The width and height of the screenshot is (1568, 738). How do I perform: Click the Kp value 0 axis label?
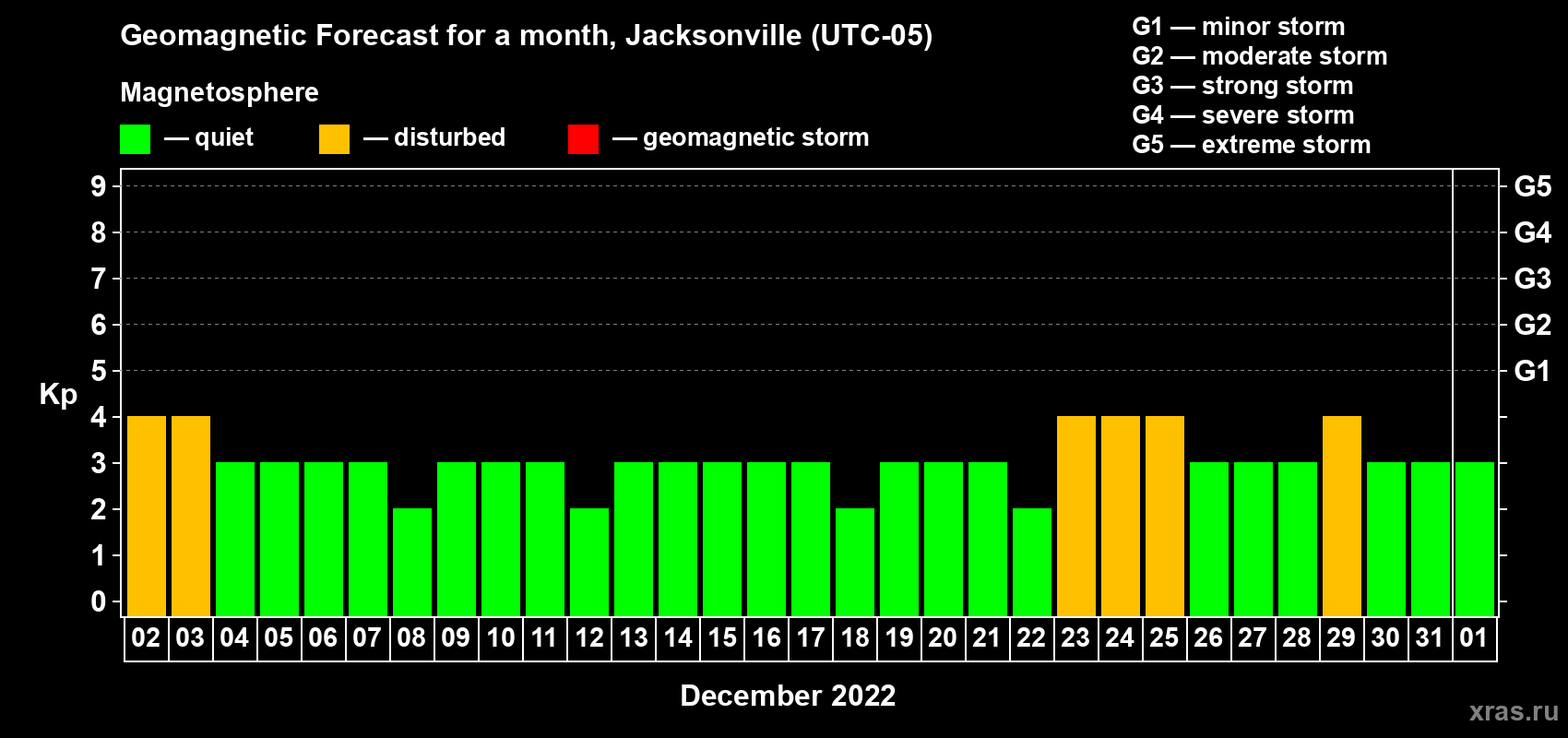[x=98, y=601]
